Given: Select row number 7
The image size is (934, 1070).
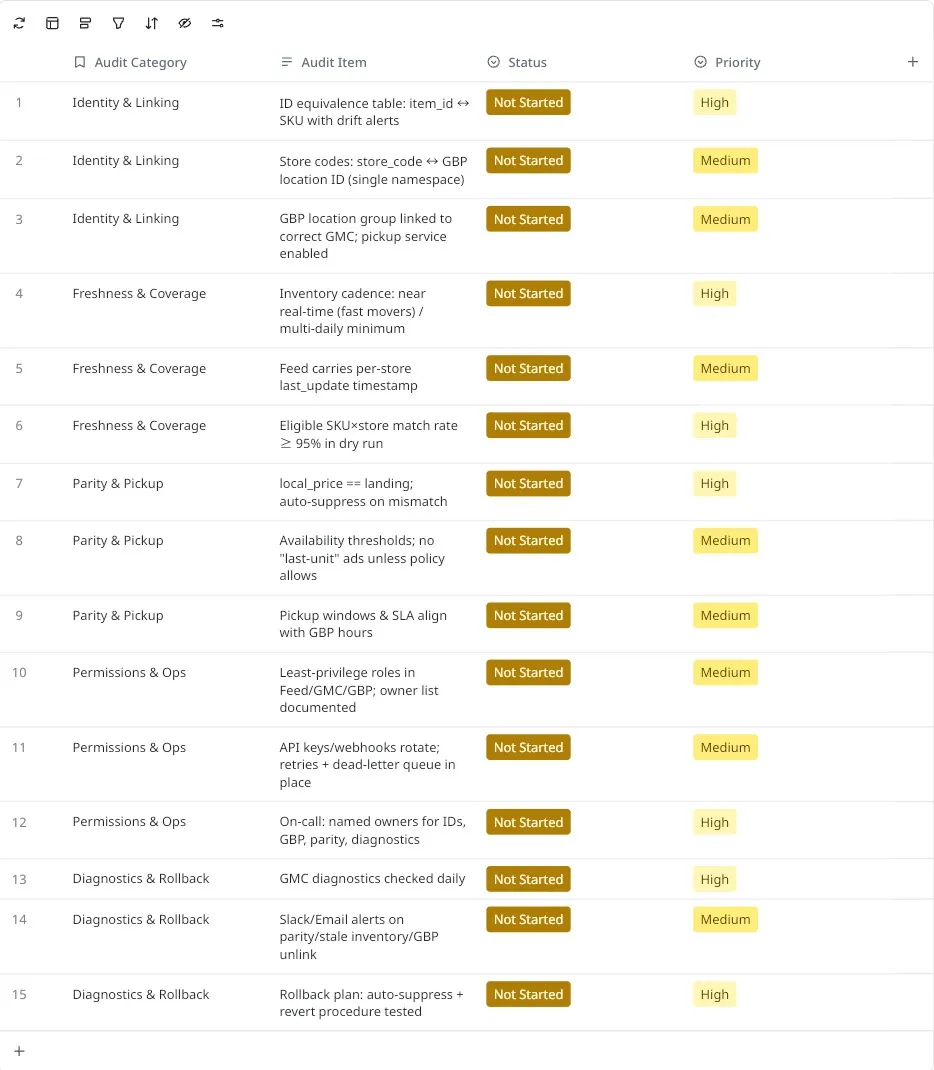Looking at the screenshot, I should pos(19,483).
